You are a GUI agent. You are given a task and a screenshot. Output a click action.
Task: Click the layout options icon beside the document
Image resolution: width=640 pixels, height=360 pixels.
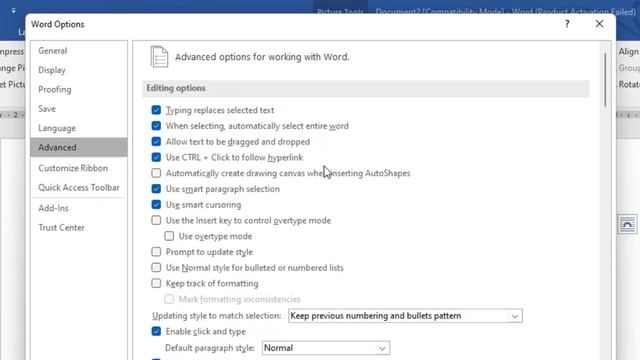point(627,224)
